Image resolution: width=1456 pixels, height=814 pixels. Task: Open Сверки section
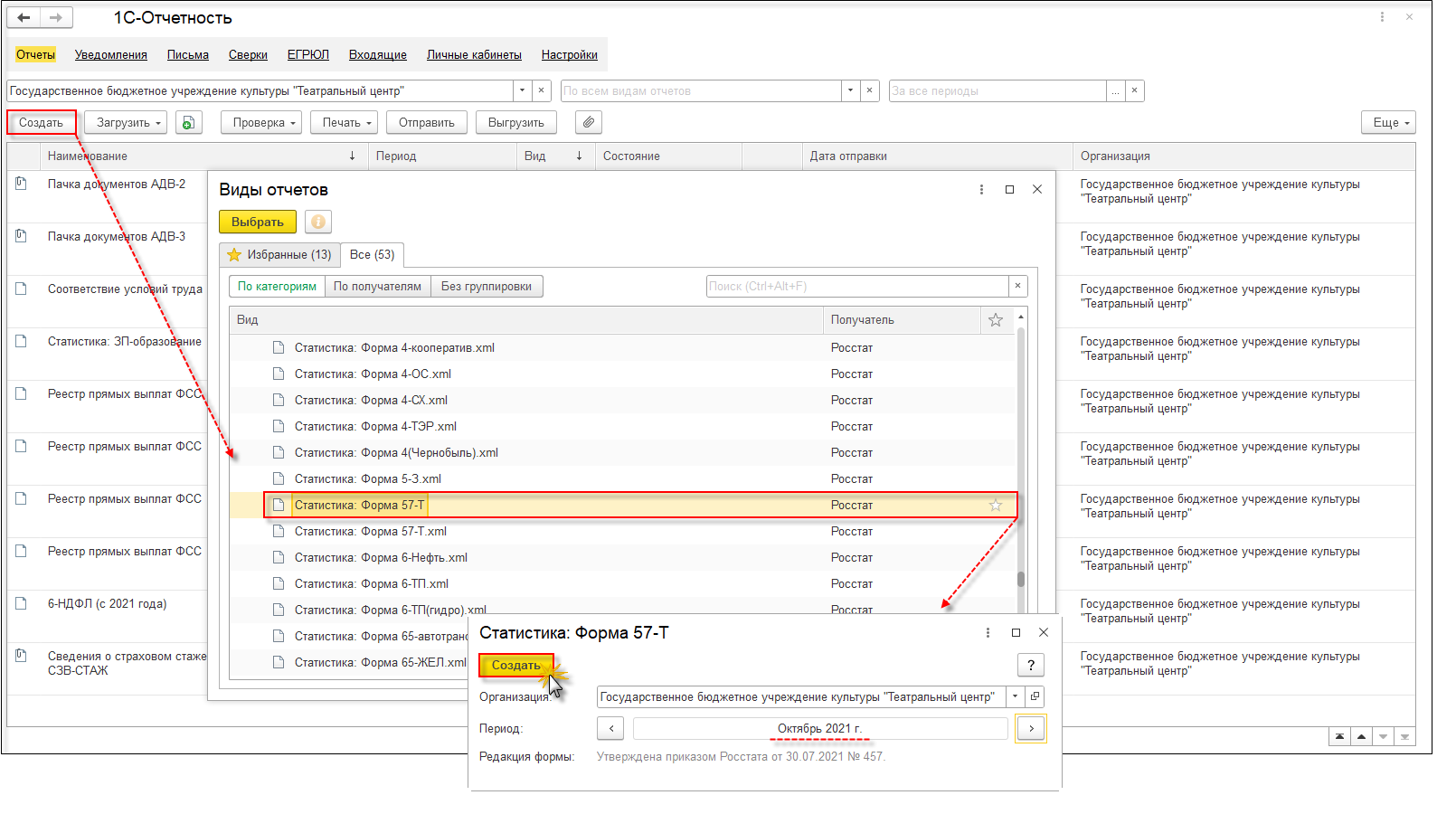coord(248,54)
